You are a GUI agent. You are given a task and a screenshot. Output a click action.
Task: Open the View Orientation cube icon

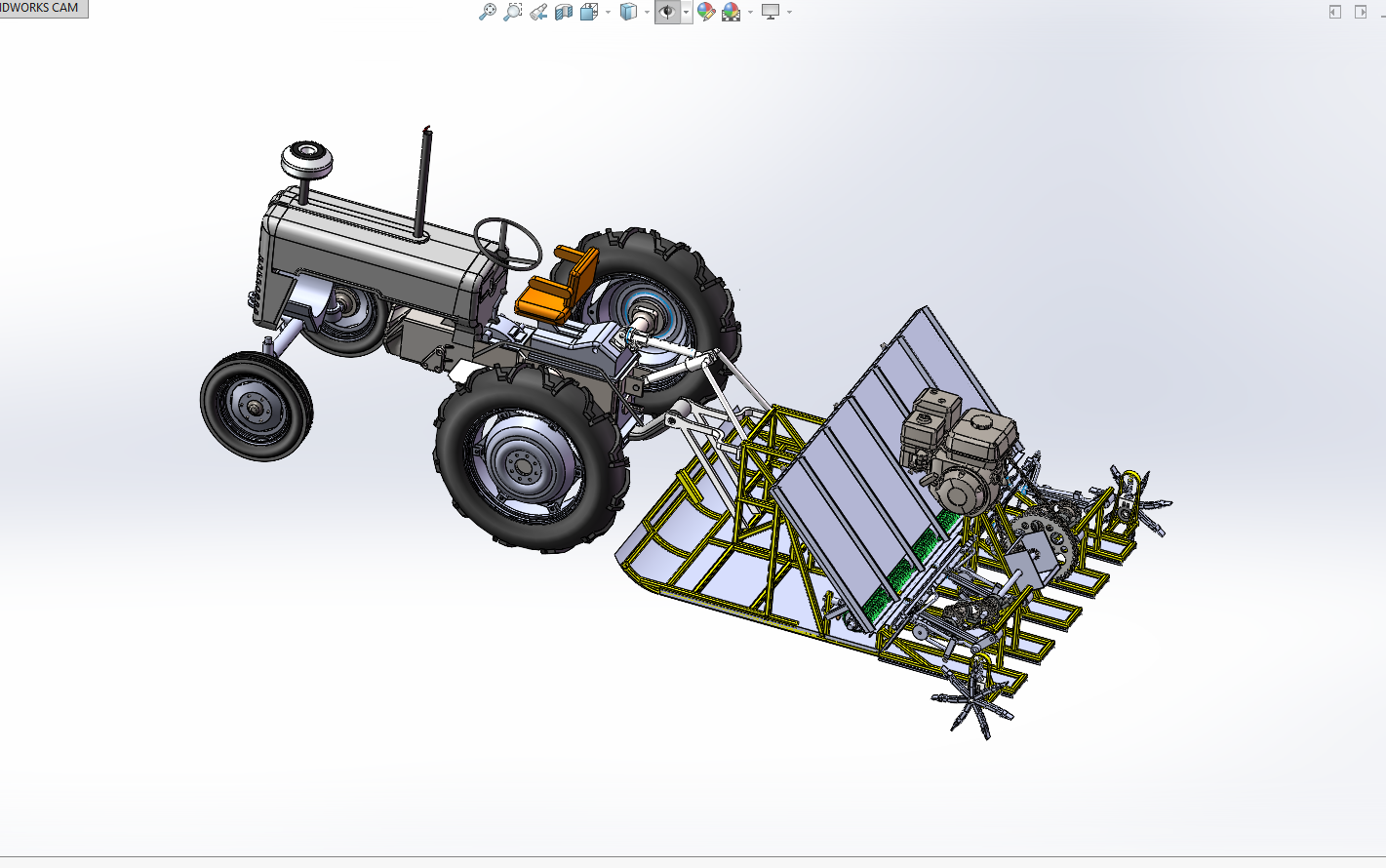click(x=588, y=12)
